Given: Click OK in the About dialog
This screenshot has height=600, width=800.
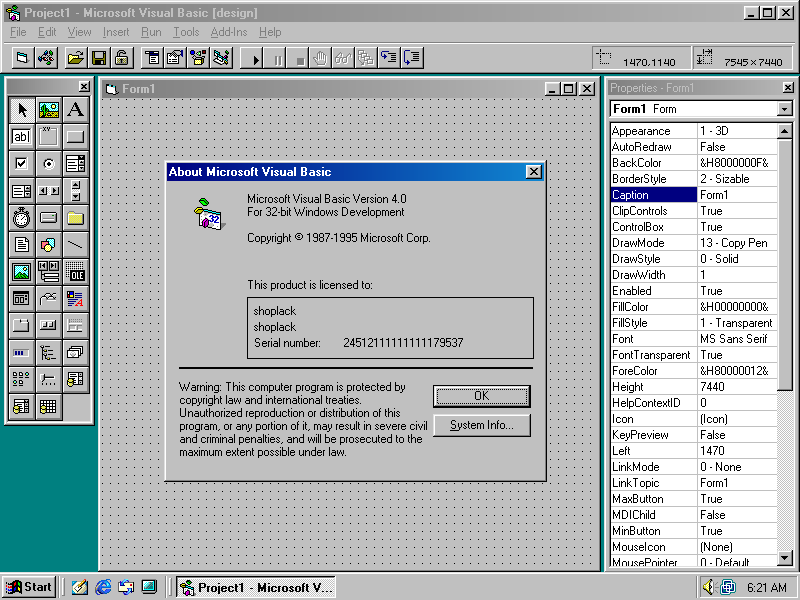Looking at the screenshot, I should (482, 396).
